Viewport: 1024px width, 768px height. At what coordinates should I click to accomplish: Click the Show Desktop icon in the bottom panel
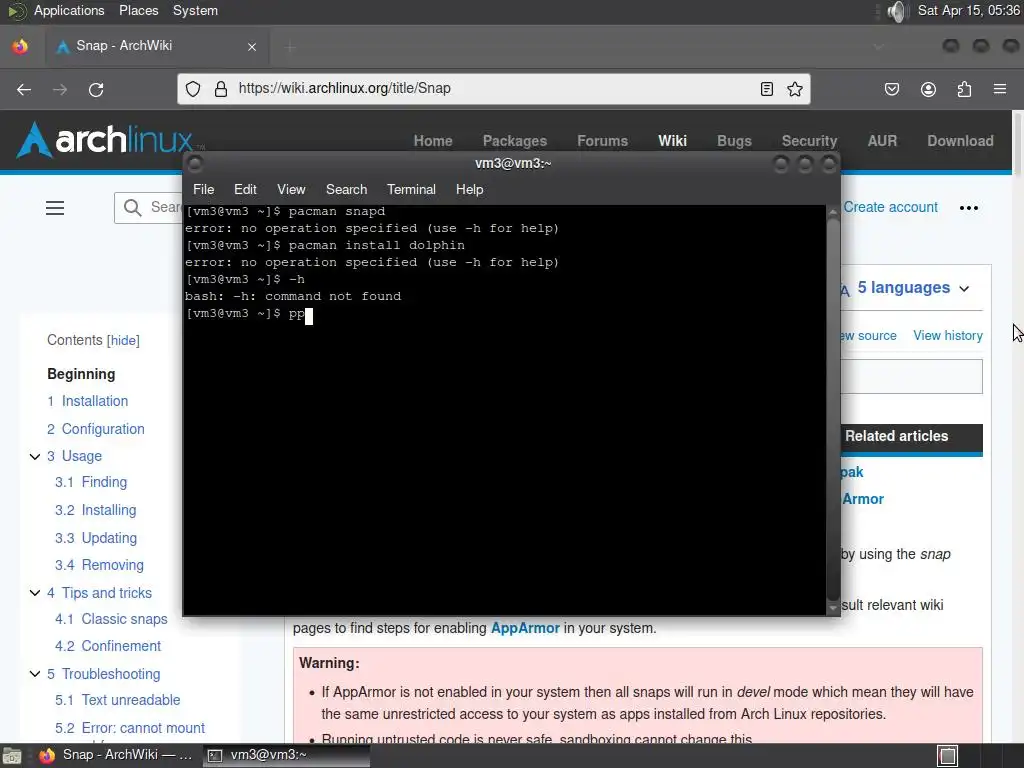(x=11, y=756)
